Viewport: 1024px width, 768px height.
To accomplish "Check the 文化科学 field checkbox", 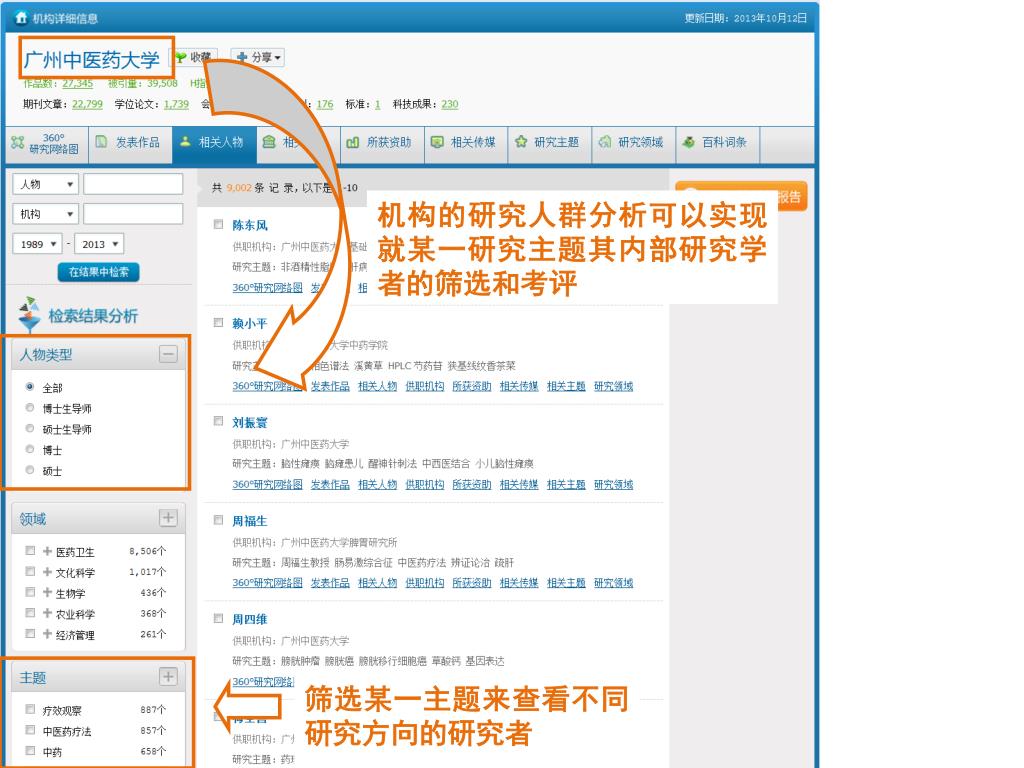I will (30, 571).
